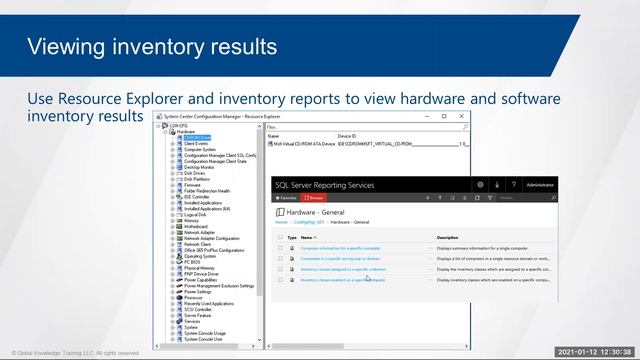640x360 pixels.
Task: Check box for Computer information for a specific computer
Action: coord(280,248)
